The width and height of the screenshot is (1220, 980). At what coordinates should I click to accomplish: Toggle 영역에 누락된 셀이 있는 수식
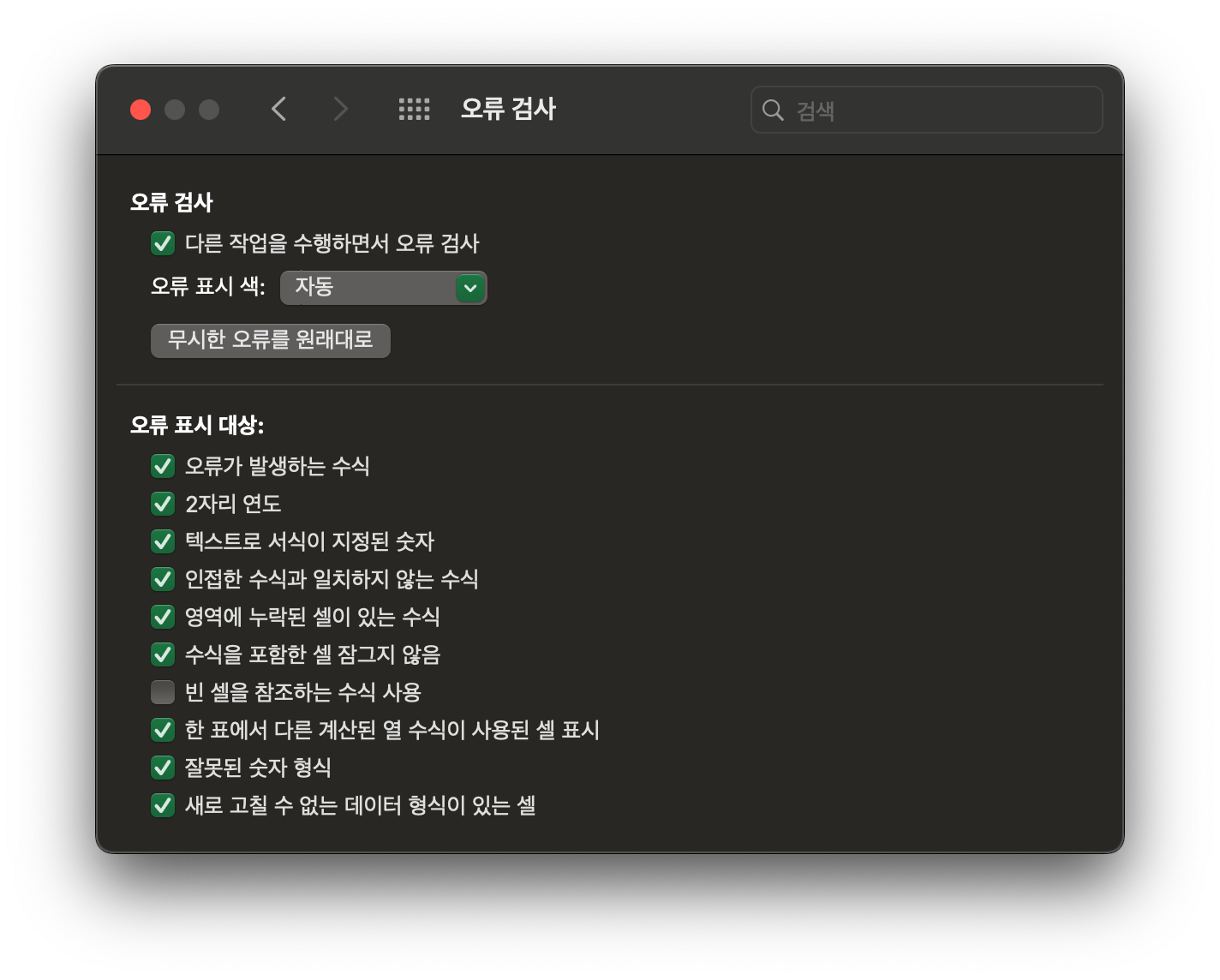[x=163, y=617]
